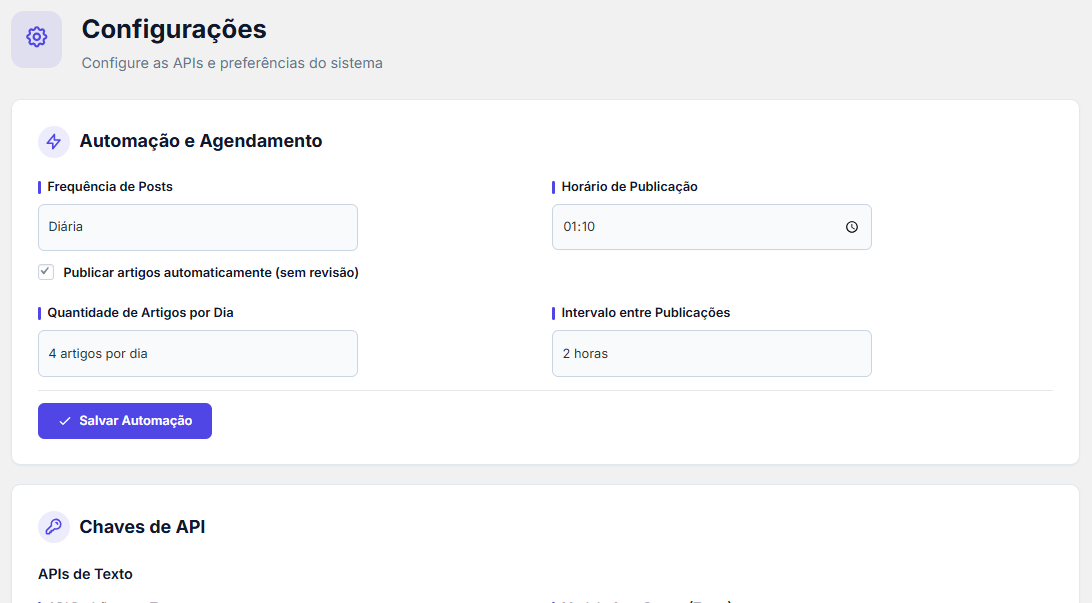The width and height of the screenshot is (1092, 603).
Task: Click the Configurações page title
Action: 174,29
